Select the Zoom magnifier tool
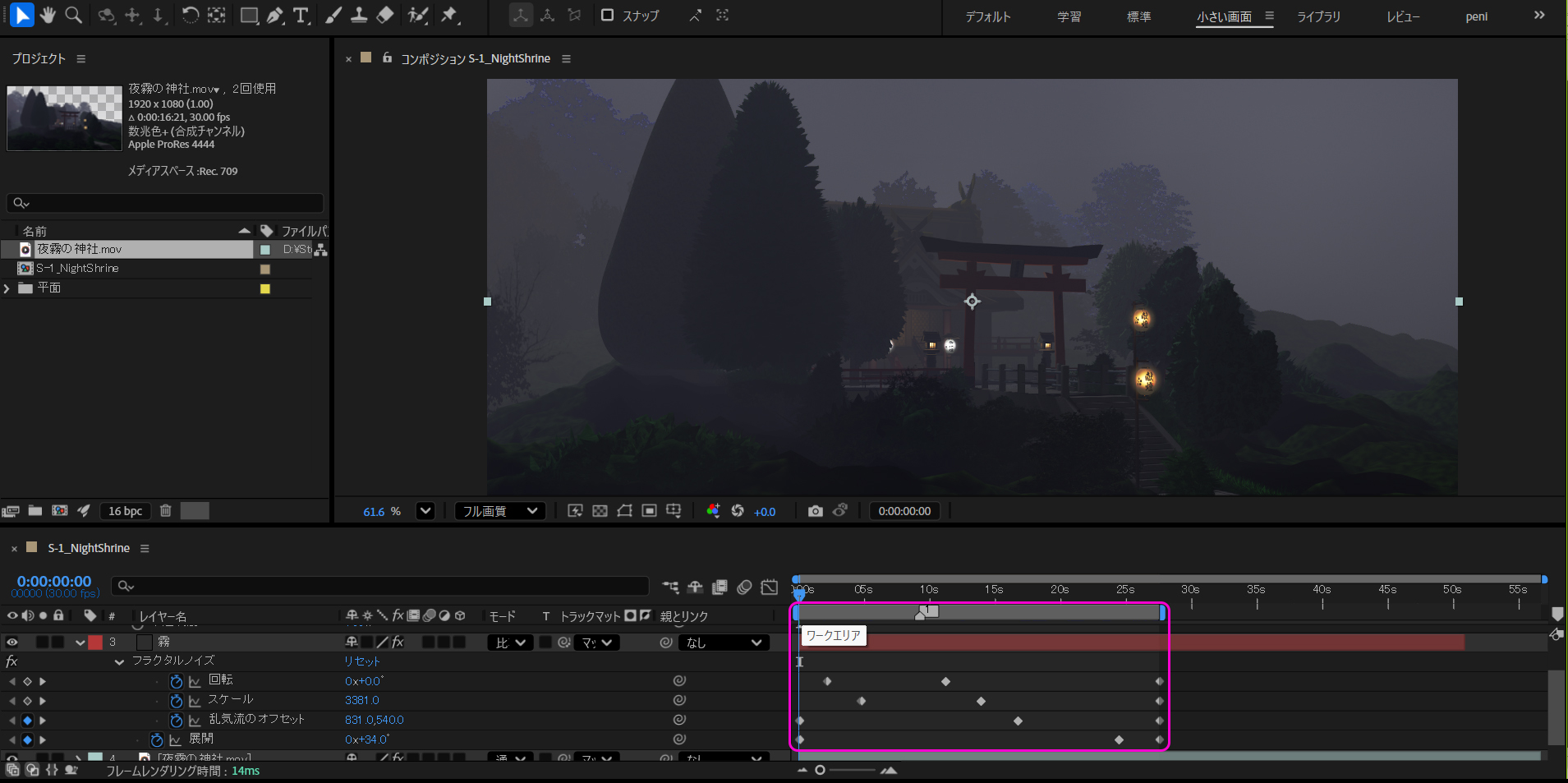This screenshot has height=783, width=1568. 73,15
